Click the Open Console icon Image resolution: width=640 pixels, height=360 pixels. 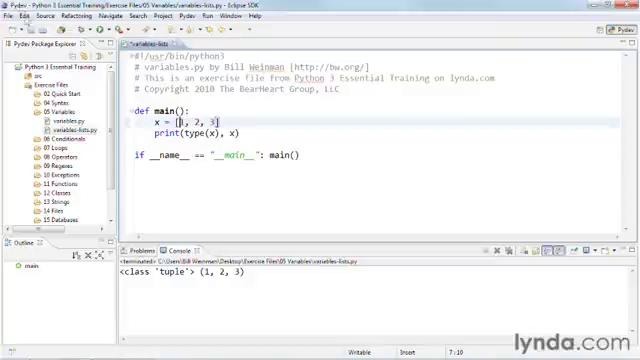tap(605, 251)
